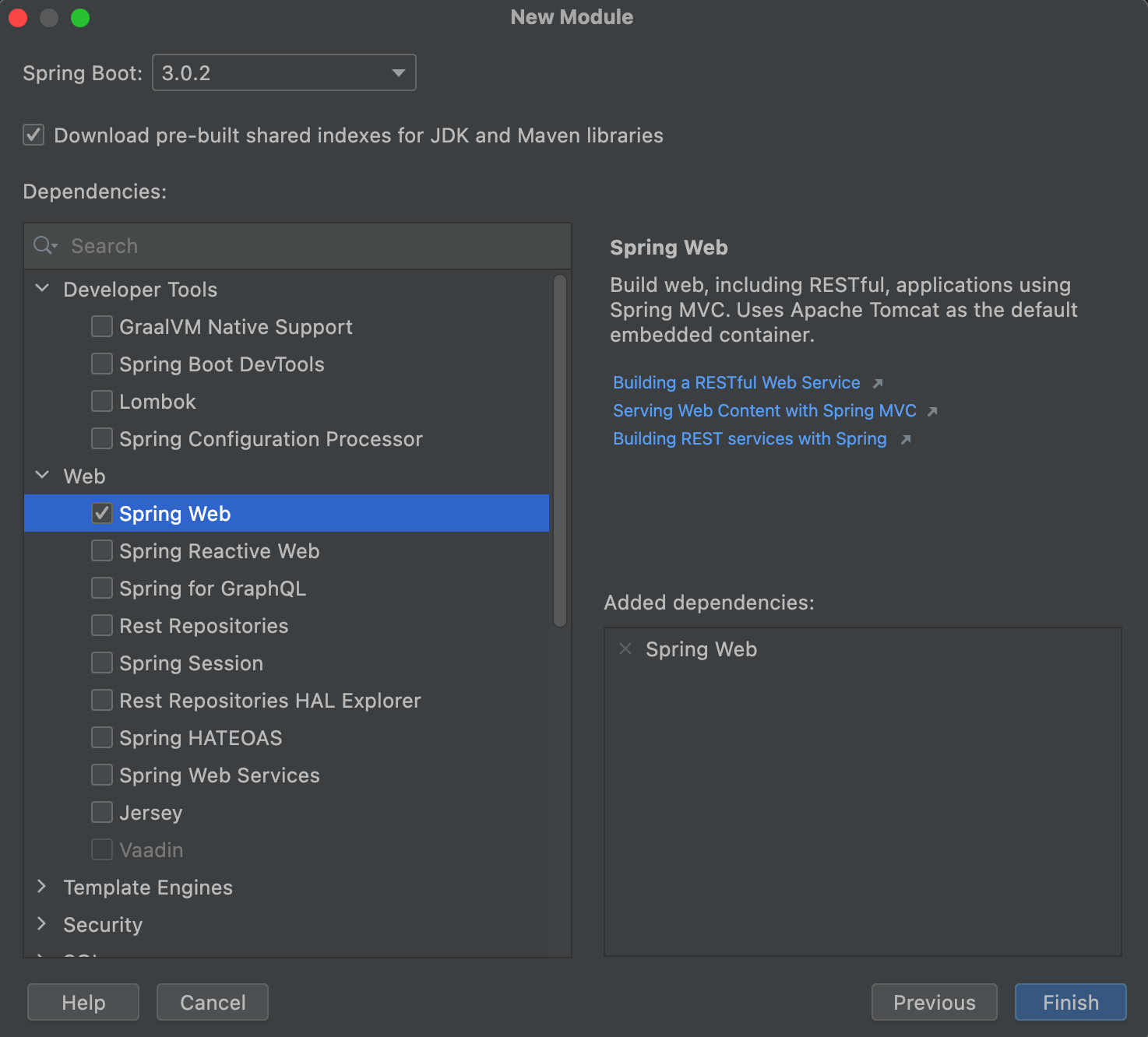Open Serving Web Content with Spring MVC

[765, 411]
